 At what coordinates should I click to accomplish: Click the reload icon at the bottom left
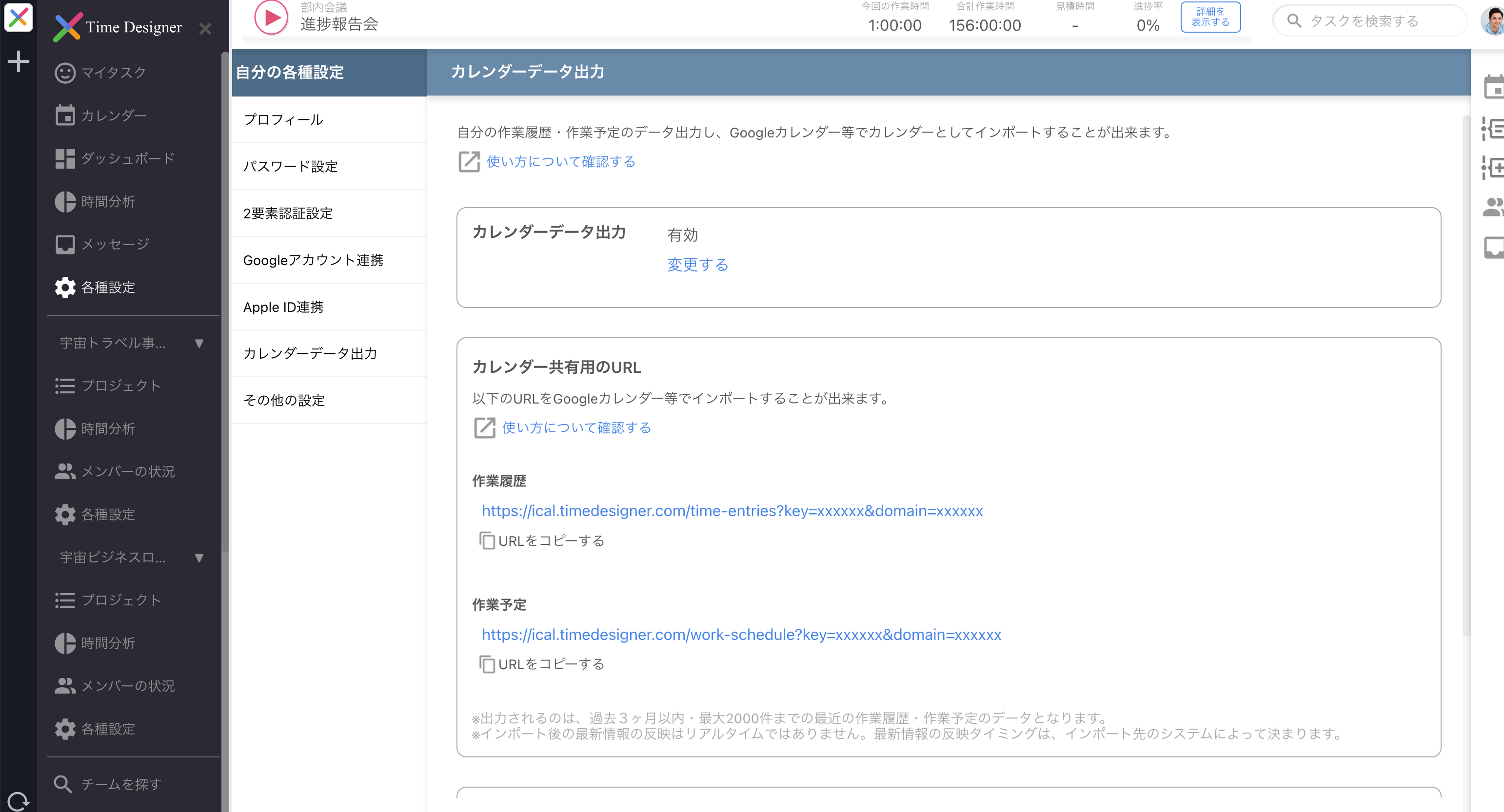click(x=18, y=801)
